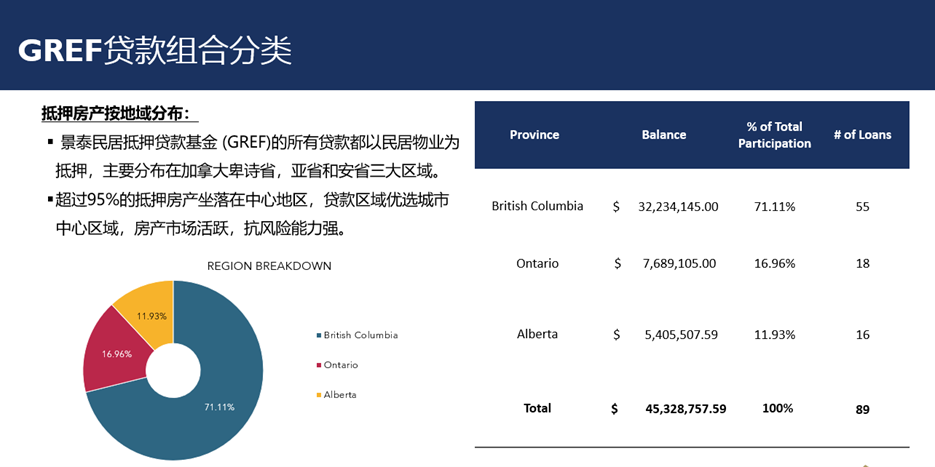This screenshot has width=935, height=467.
Task: Select the 5,405,507.59 balance value
Action: click(681, 335)
